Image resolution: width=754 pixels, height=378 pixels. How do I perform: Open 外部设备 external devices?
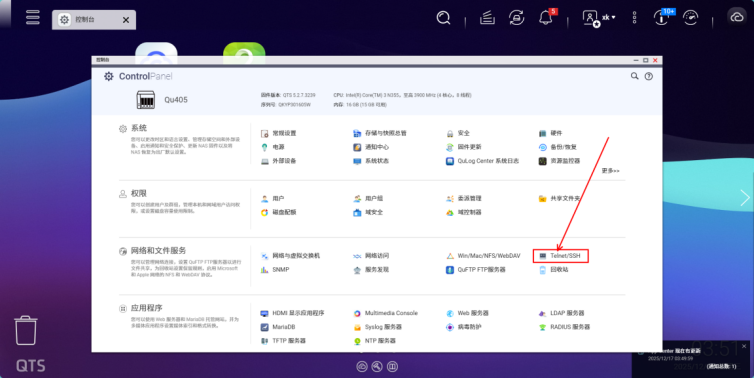click(278, 161)
